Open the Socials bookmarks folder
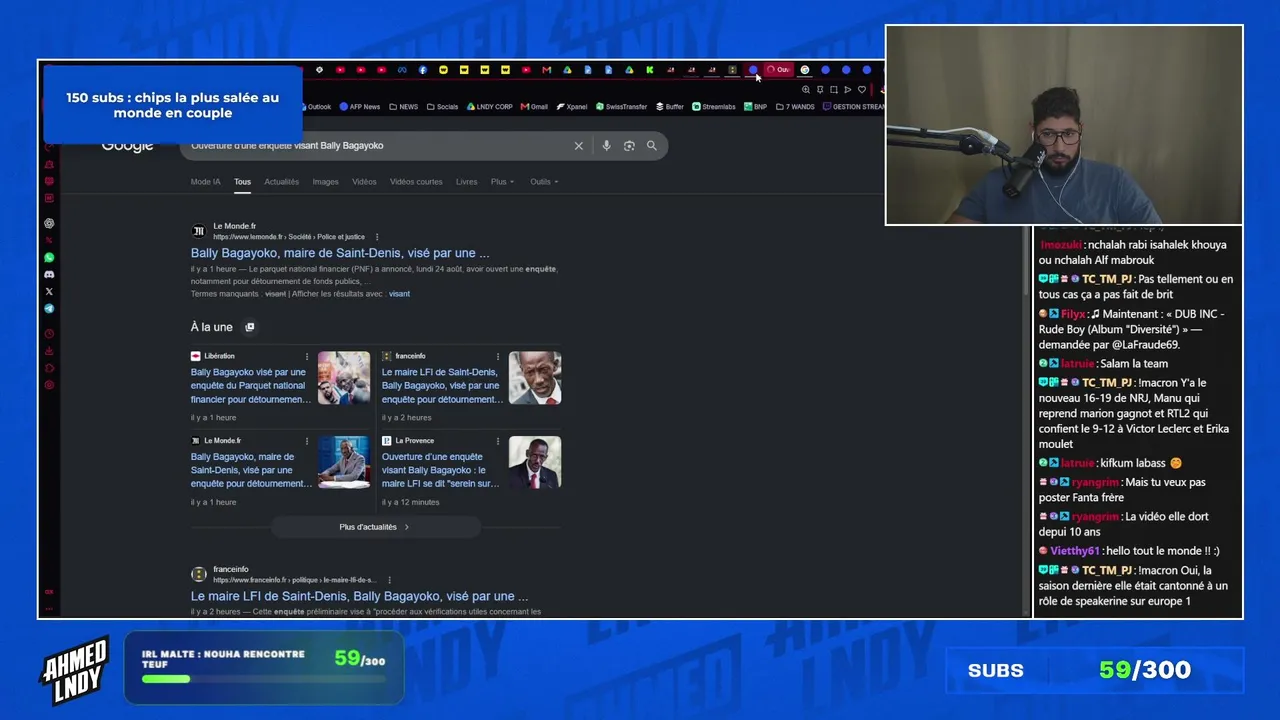 click(x=442, y=107)
